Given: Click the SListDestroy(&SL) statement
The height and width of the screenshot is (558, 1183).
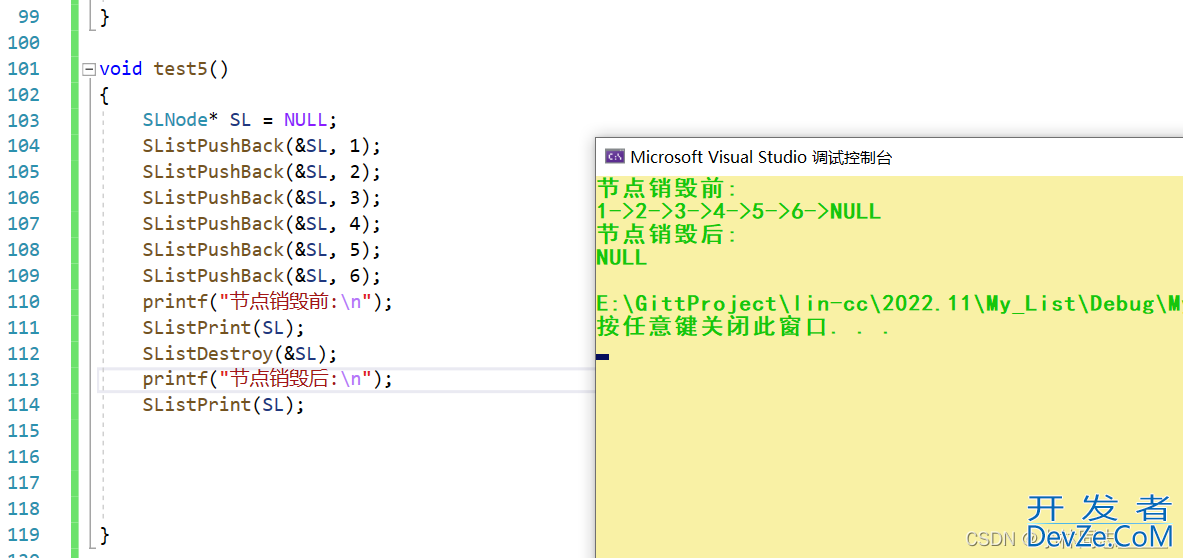Looking at the screenshot, I should (x=240, y=354).
